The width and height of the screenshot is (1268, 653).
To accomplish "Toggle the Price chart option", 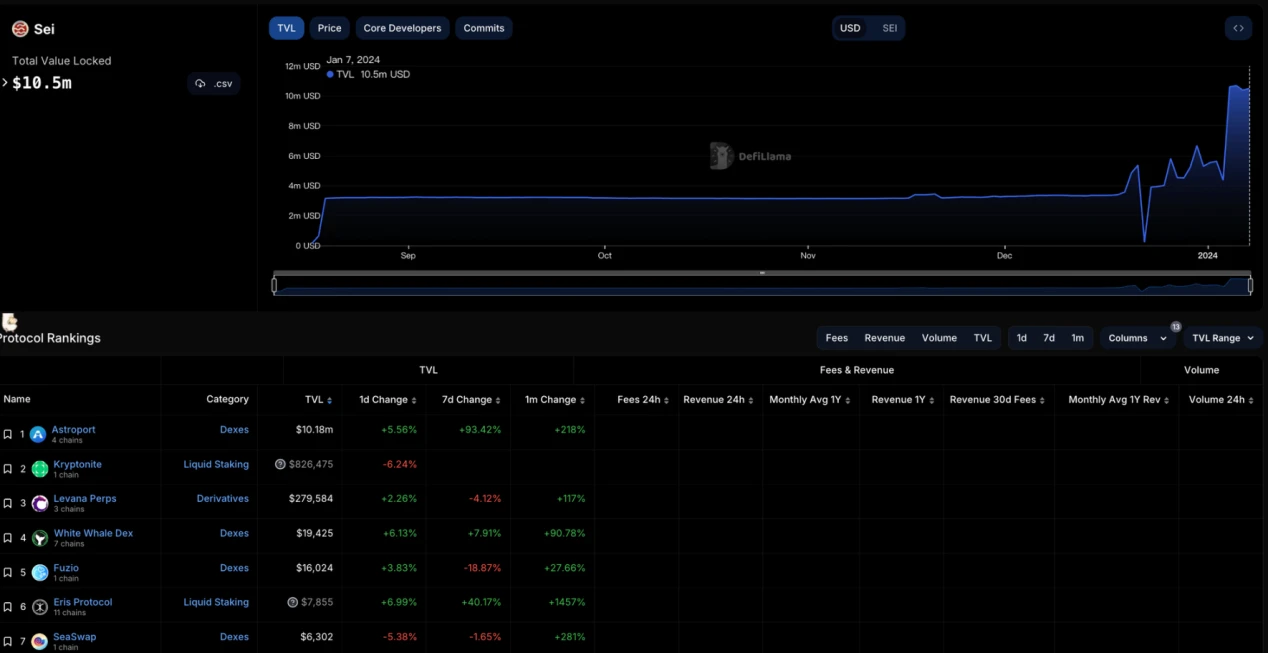I will coord(329,28).
